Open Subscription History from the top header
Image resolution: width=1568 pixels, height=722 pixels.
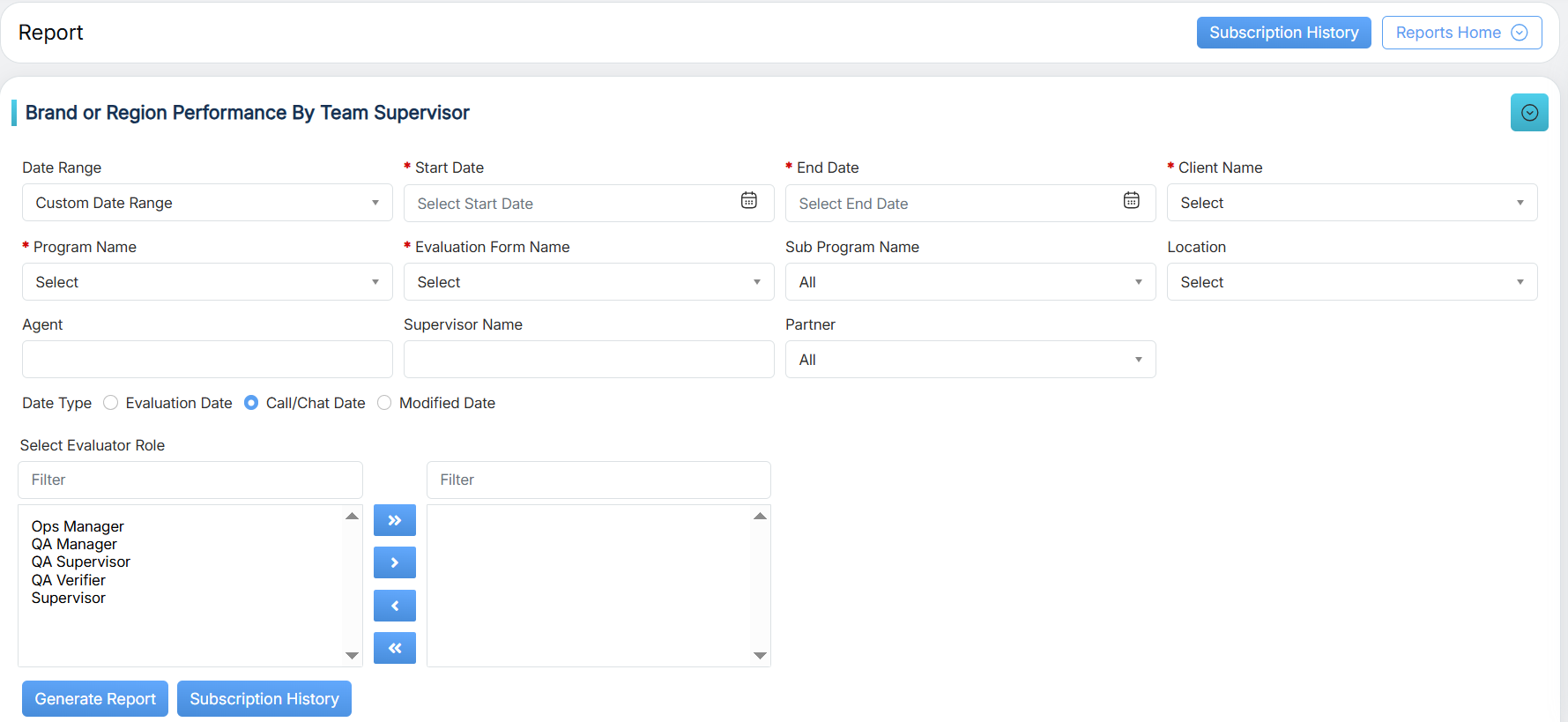(1283, 33)
